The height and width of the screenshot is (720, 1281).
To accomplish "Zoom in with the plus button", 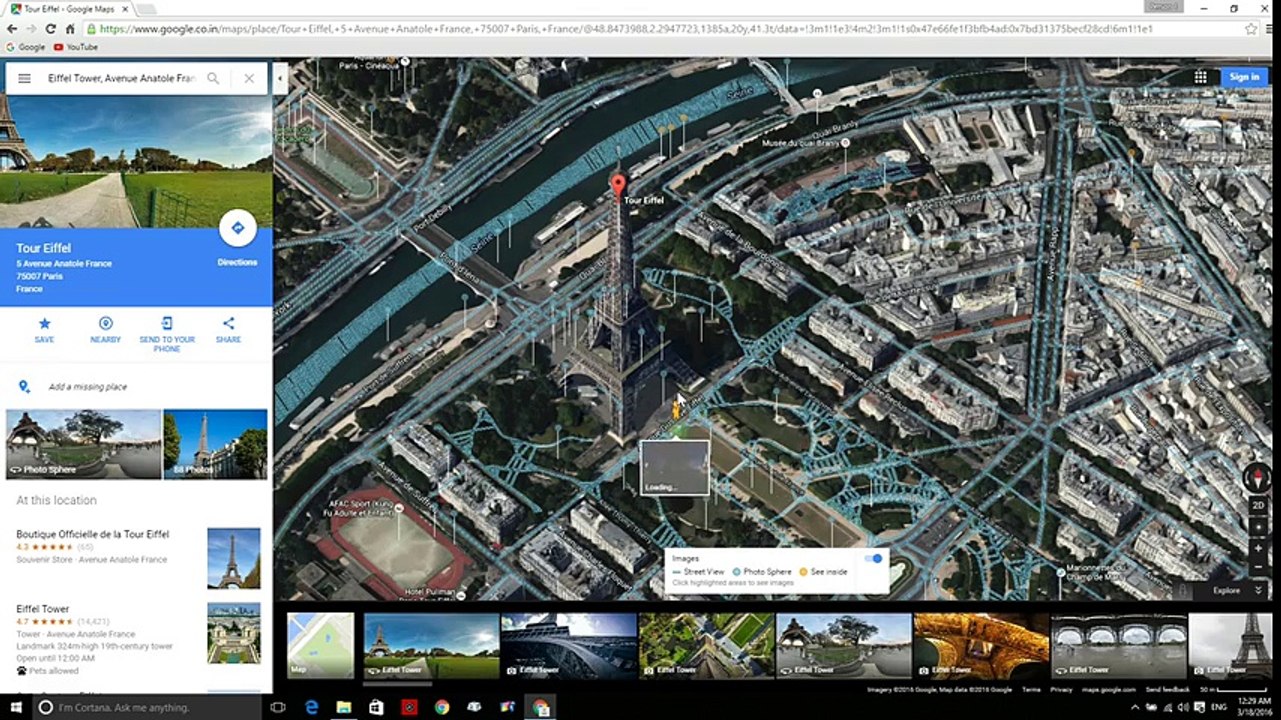I will point(1258,549).
